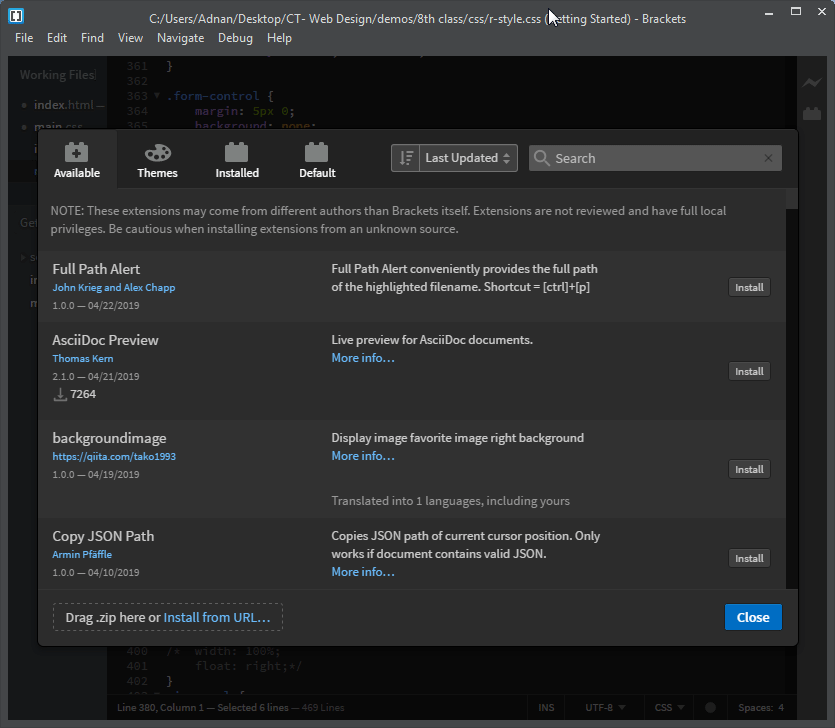Click Install from URL link
The width and height of the screenshot is (835, 728).
pos(217,617)
